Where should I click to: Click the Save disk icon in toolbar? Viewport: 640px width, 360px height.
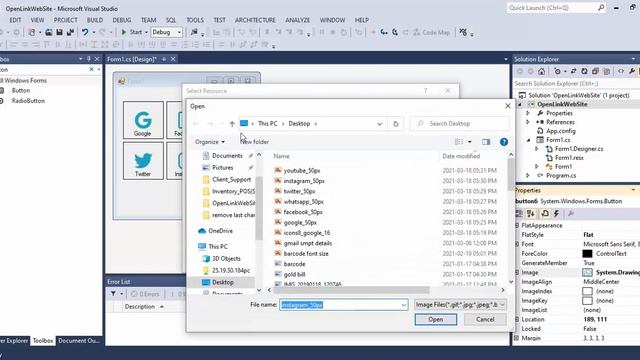click(60, 32)
